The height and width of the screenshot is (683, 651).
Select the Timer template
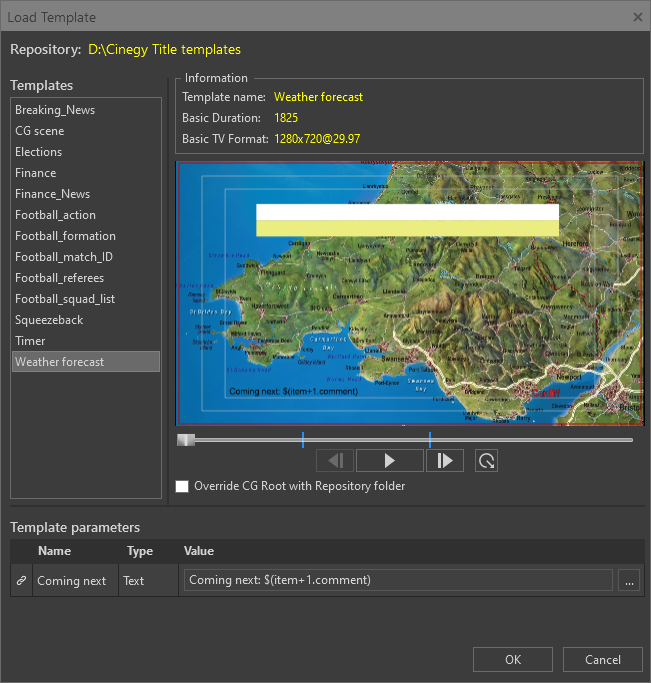click(x=30, y=341)
